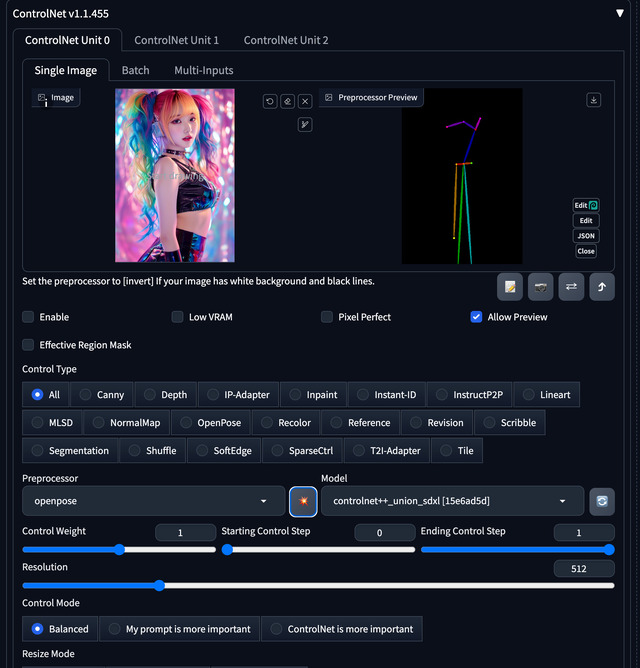Enable the ControlNet unit checkbox
The height and width of the screenshot is (668, 640).
click(x=29, y=317)
